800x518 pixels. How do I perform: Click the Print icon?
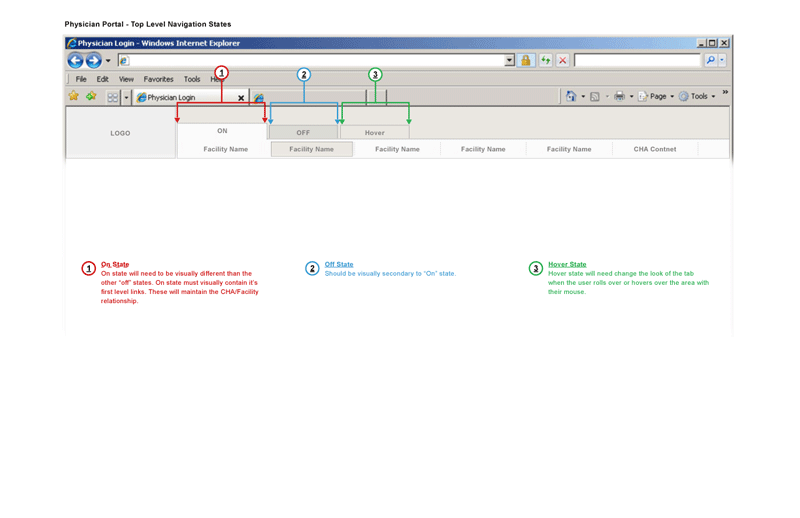tap(619, 96)
